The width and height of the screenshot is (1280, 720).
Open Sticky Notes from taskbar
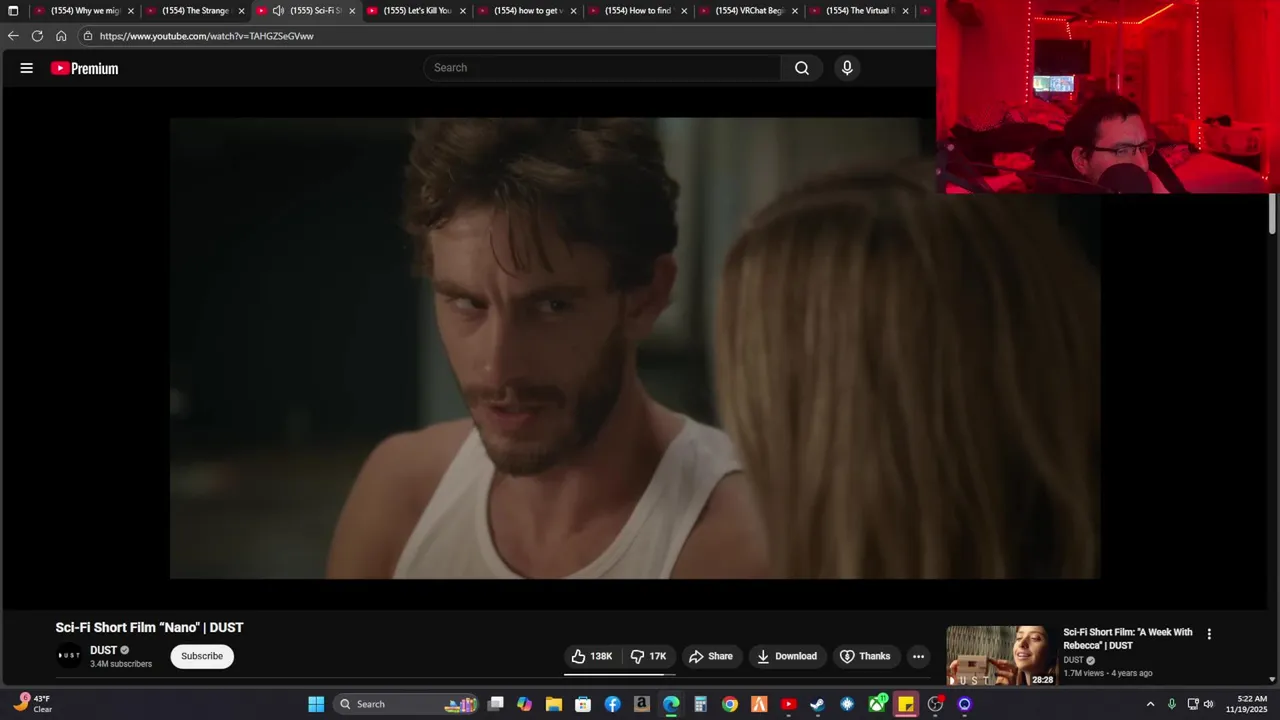coord(906,704)
